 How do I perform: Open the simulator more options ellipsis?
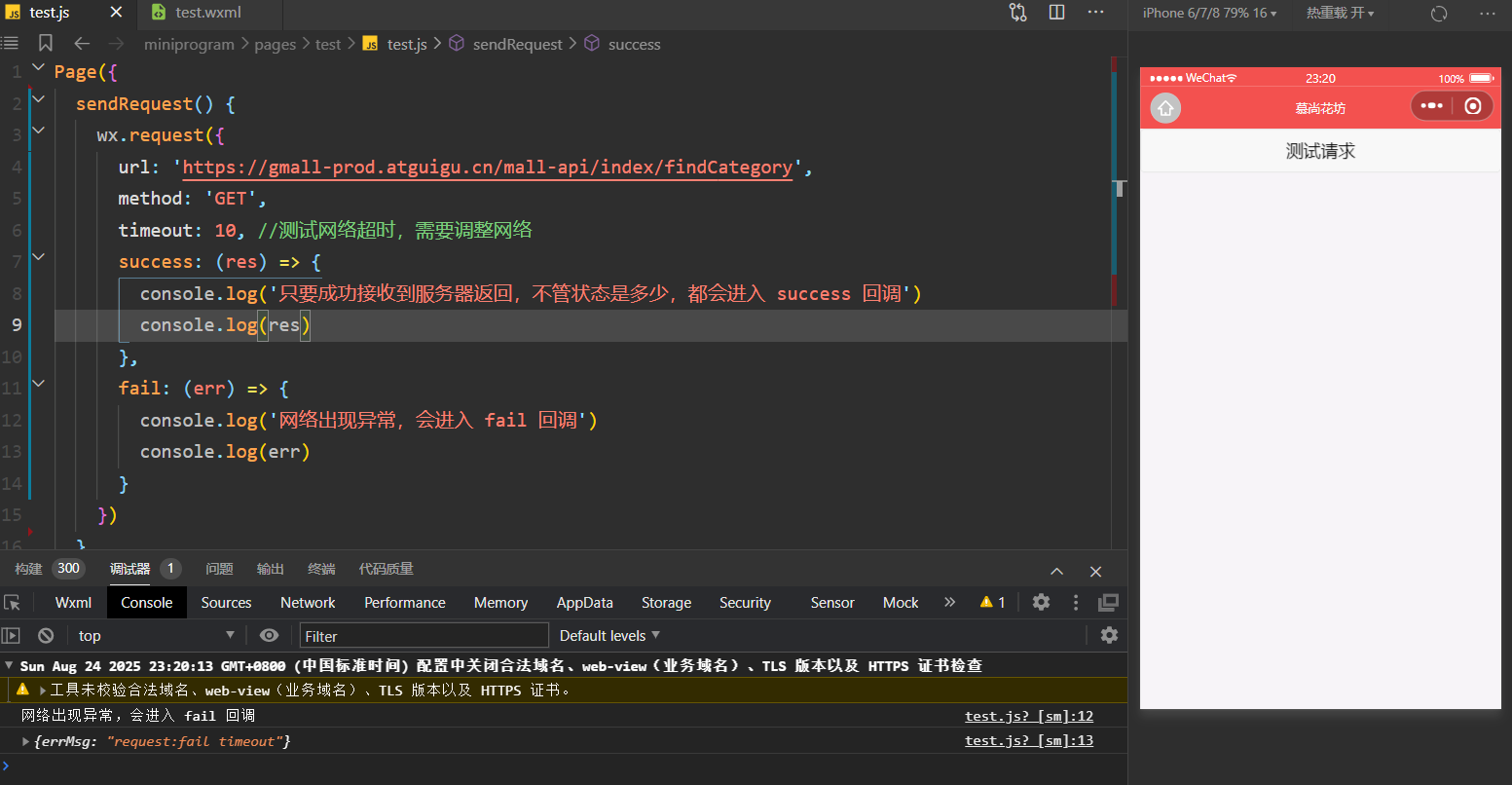[1488, 14]
